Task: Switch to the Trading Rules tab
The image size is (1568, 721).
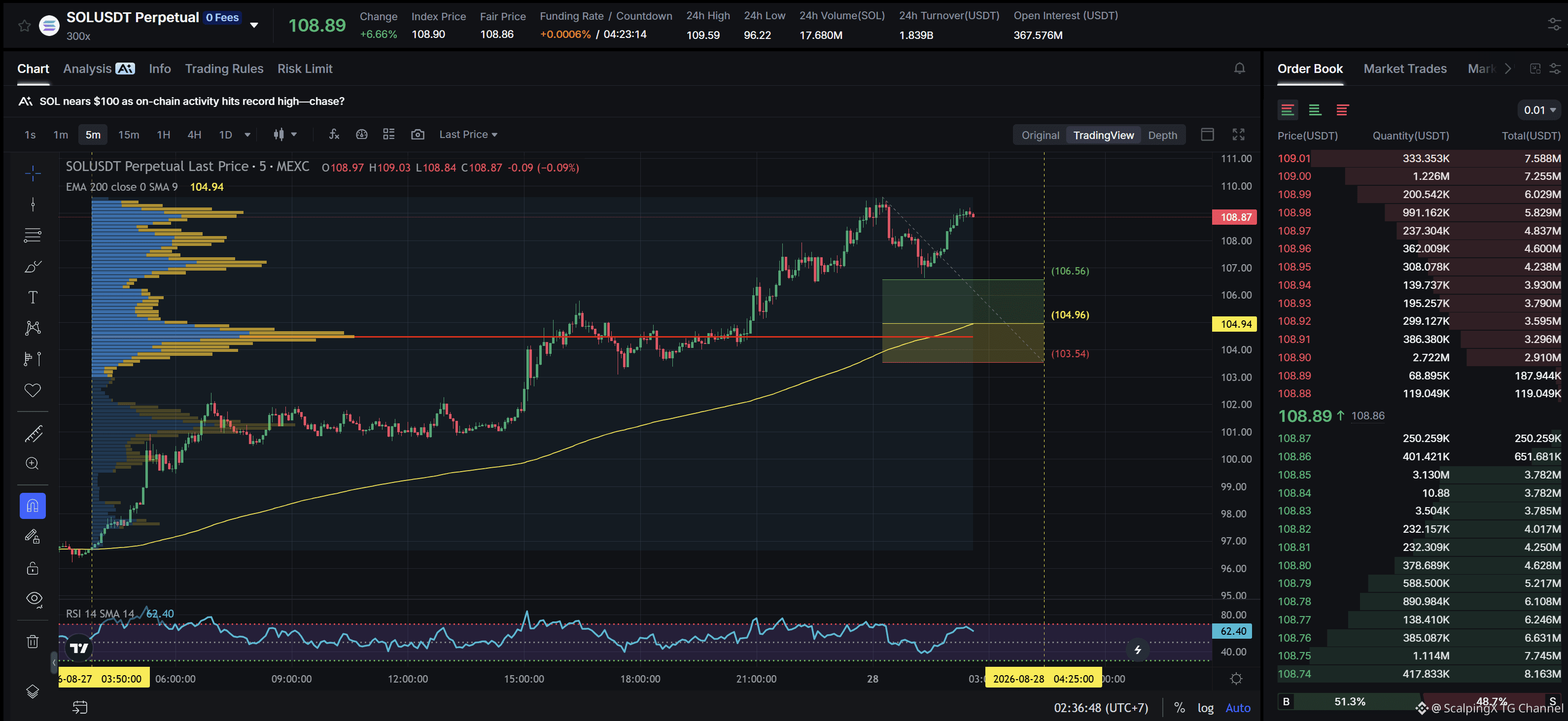Action: click(x=224, y=69)
